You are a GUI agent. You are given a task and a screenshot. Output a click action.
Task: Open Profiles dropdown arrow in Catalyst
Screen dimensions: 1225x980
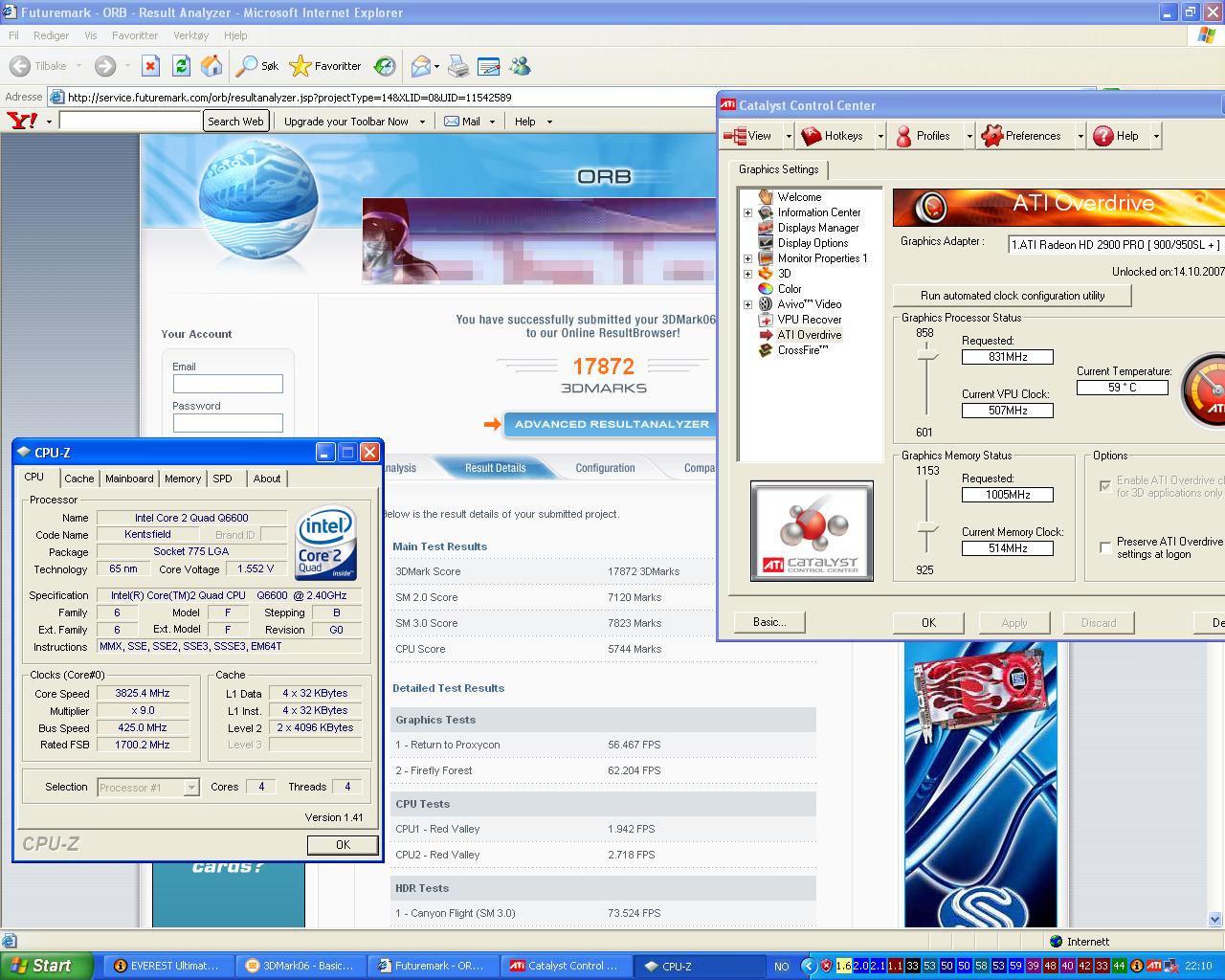969,136
